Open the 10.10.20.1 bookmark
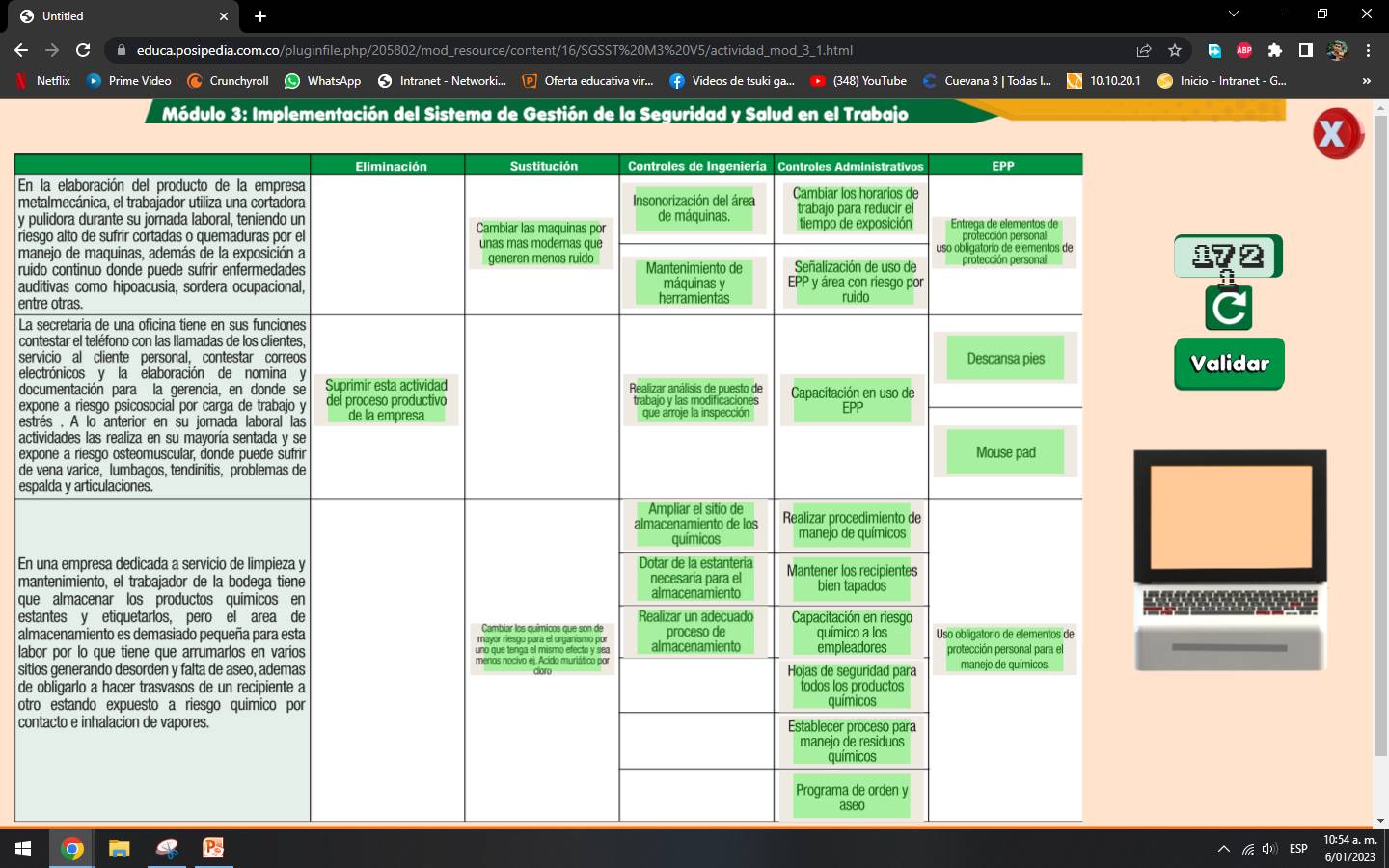The image size is (1389, 868). tap(1103, 81)
